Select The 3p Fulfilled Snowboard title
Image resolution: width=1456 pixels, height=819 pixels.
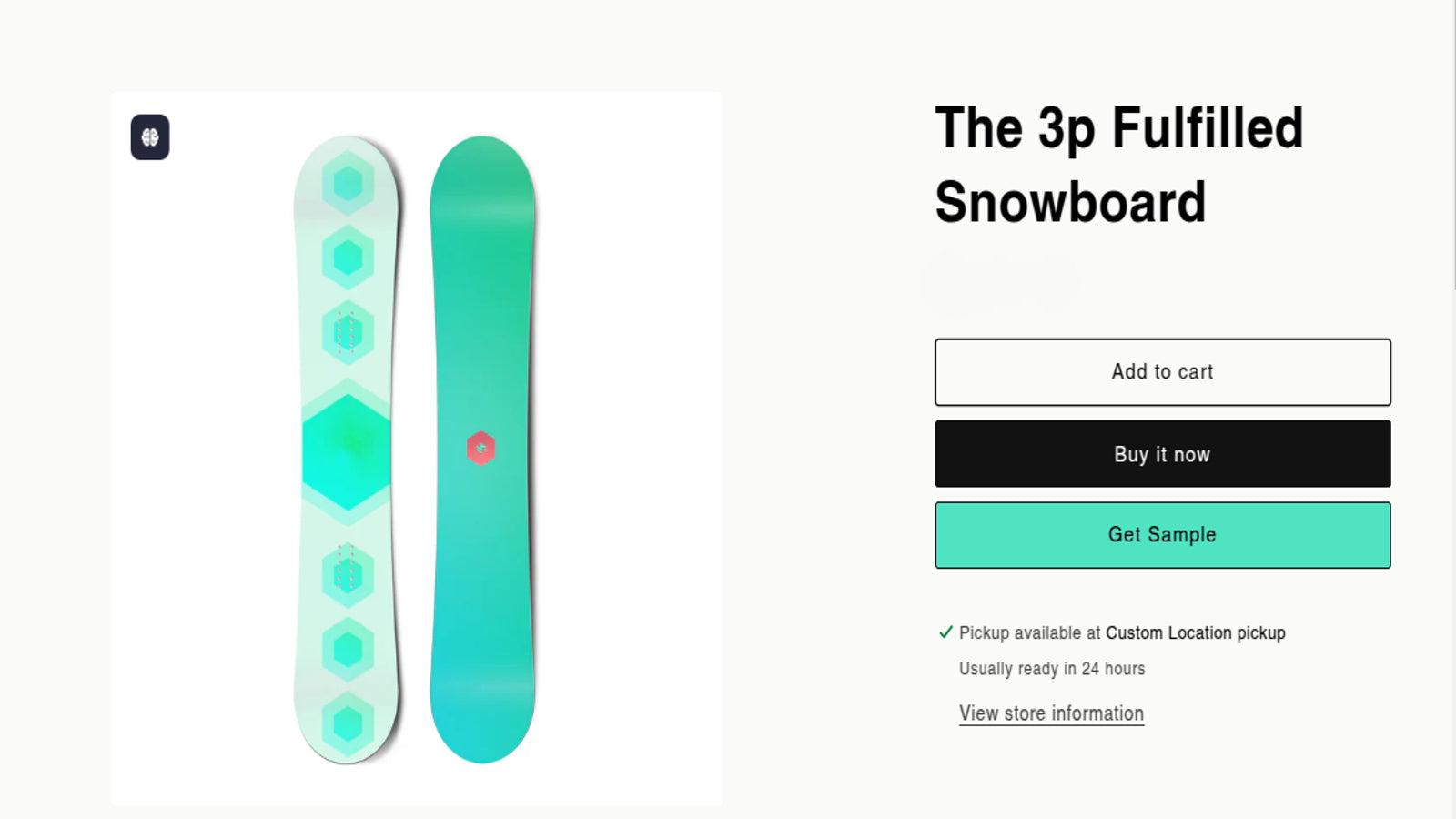[1119, 164]
